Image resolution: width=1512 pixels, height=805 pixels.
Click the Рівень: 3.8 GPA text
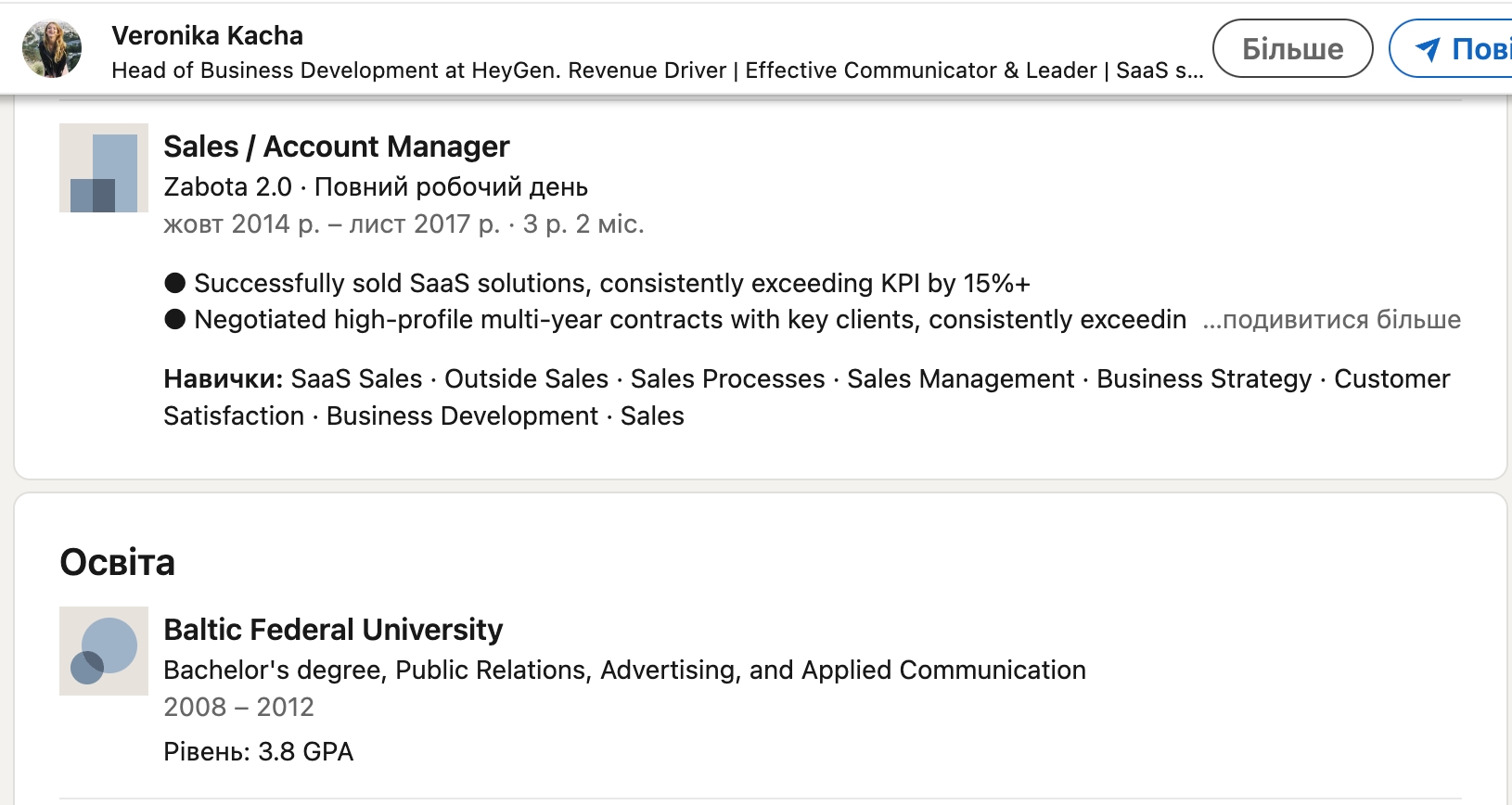(259, 751)
